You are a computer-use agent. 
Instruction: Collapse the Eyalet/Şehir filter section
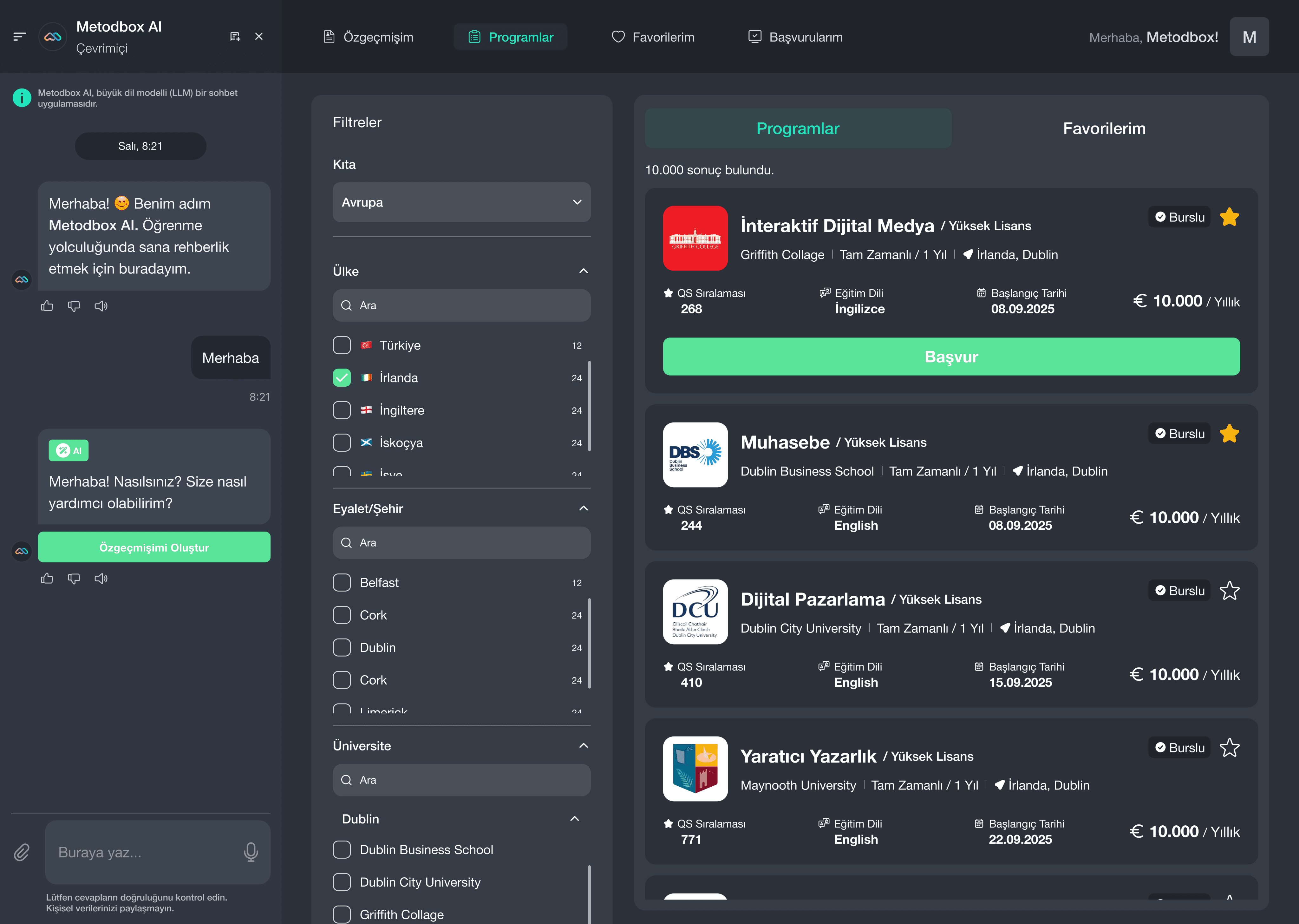point(583,508)
